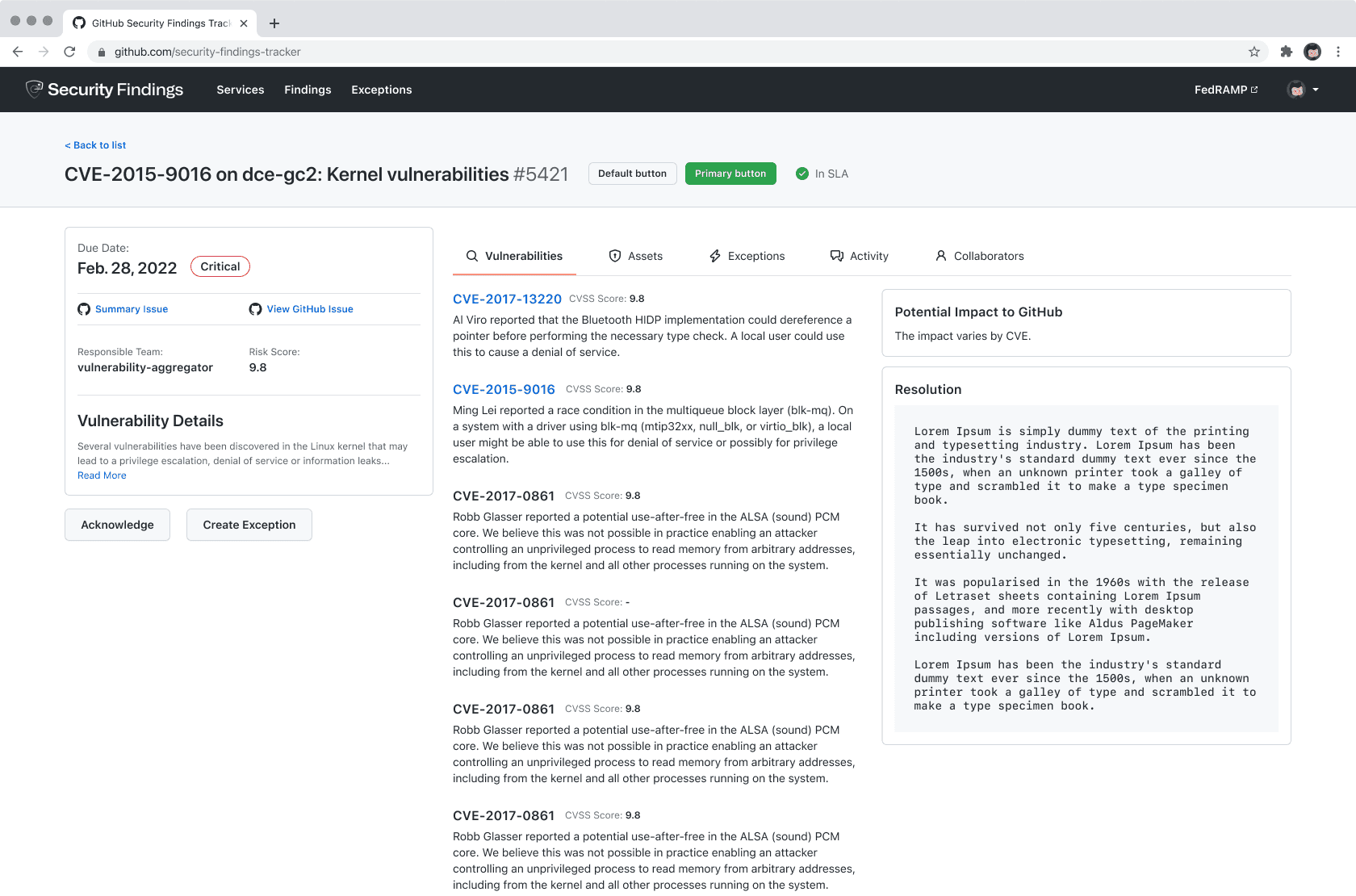
Task: Click the Create Exception button
Action: click(249, 525)
